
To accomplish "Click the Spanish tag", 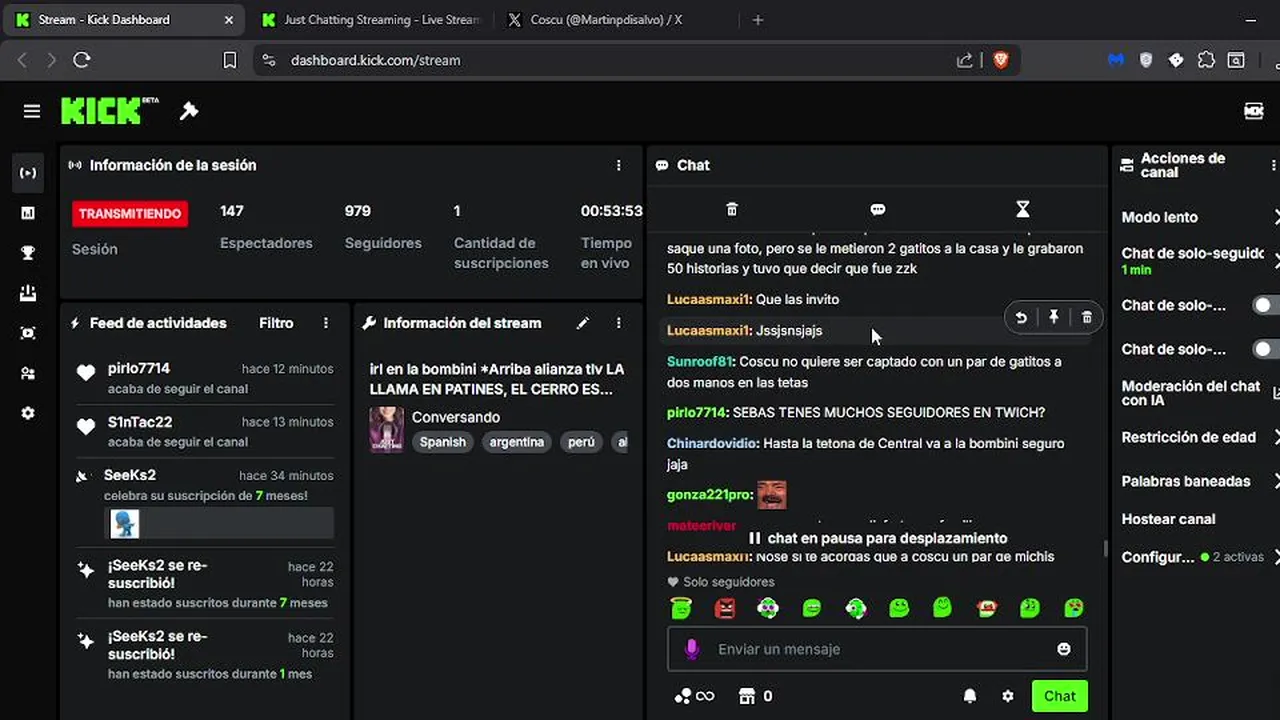I will (443, 442).
